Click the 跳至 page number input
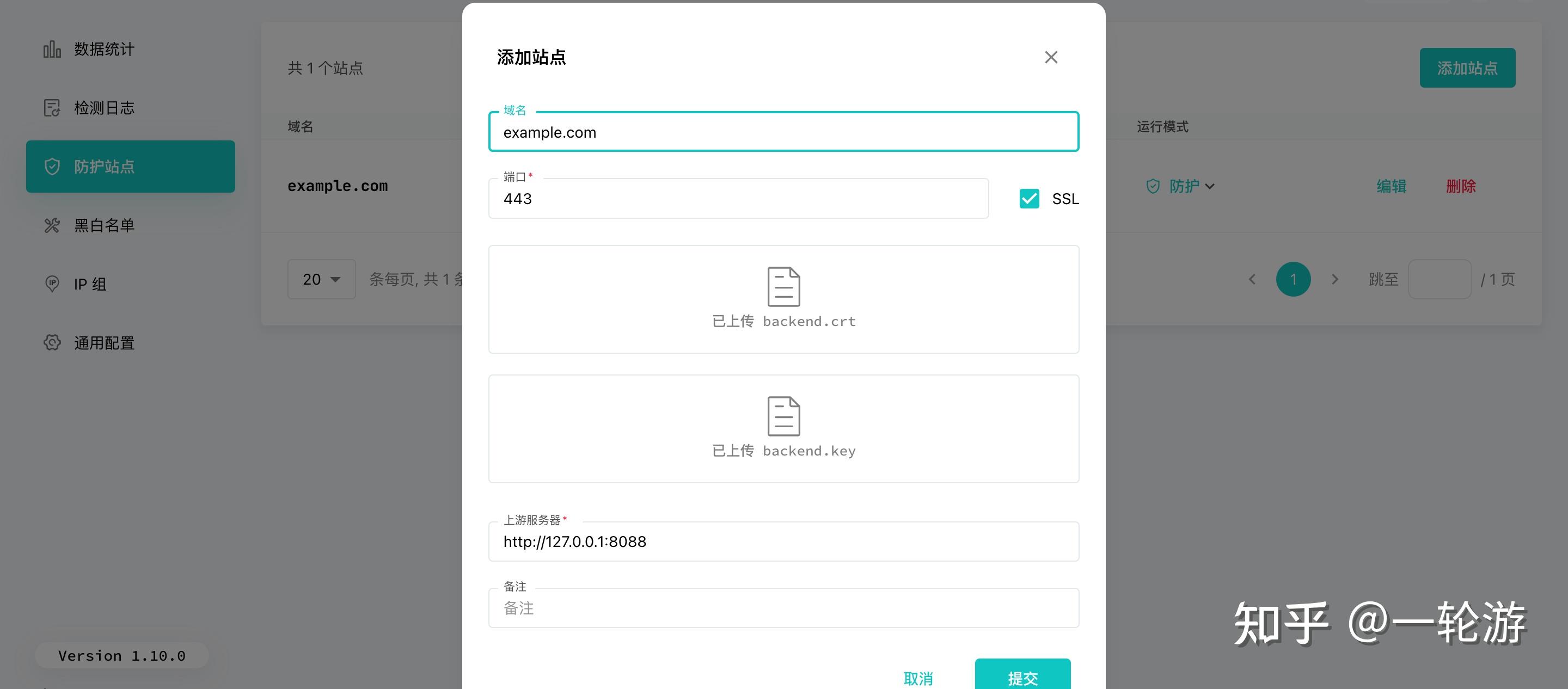1568x689 pixels. point(1440,279)
